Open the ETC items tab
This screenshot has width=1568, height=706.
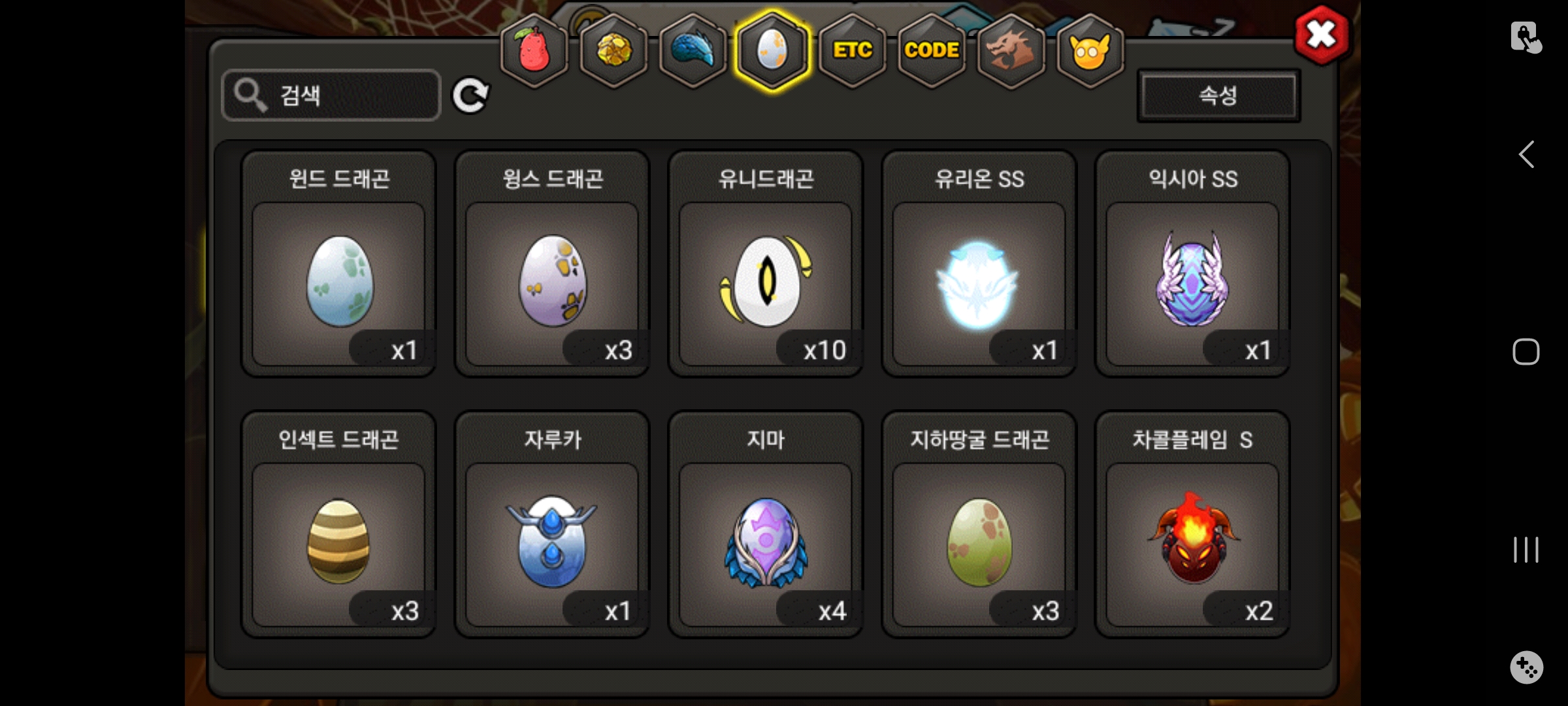[852, 50]
